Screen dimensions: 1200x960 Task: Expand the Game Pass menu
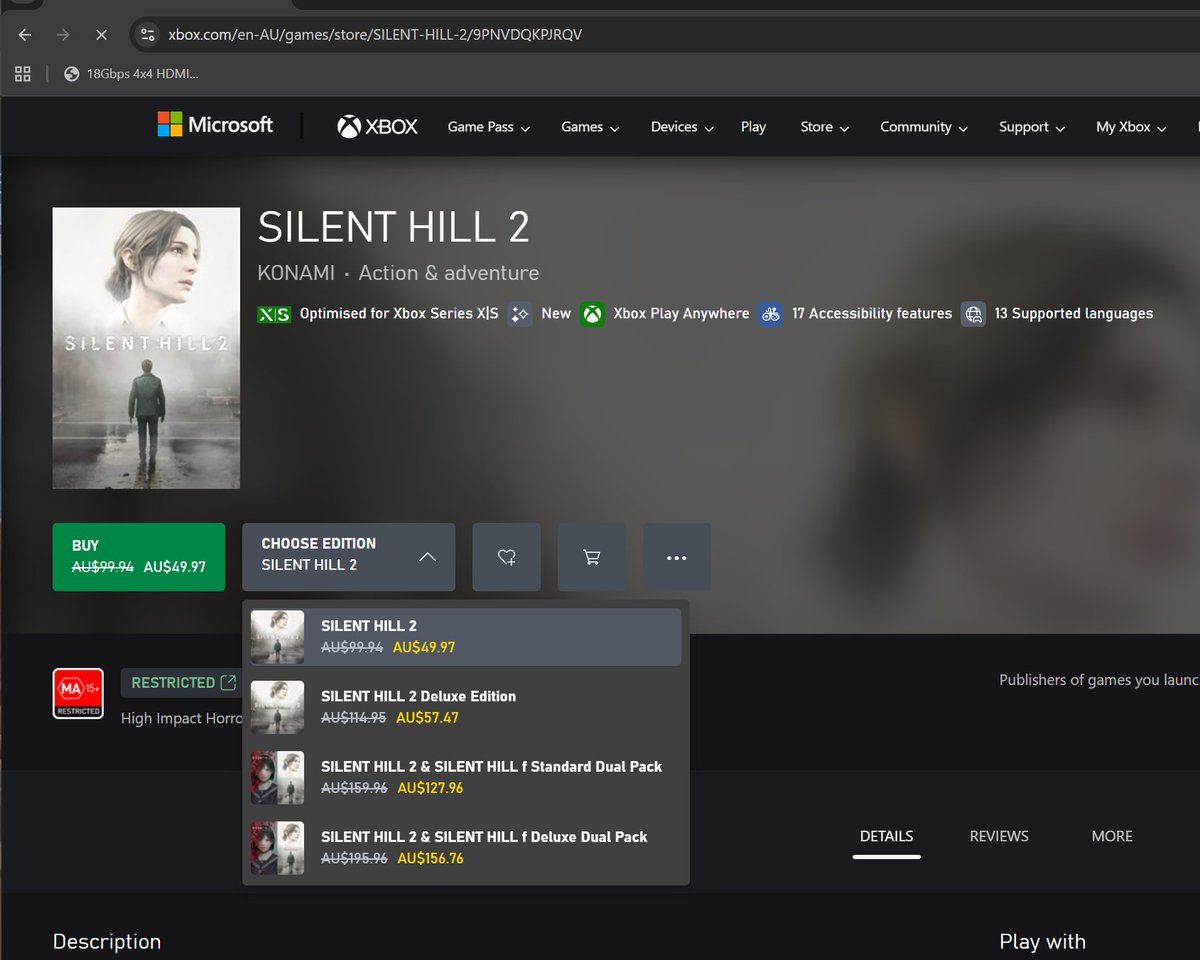coord(488,127)
